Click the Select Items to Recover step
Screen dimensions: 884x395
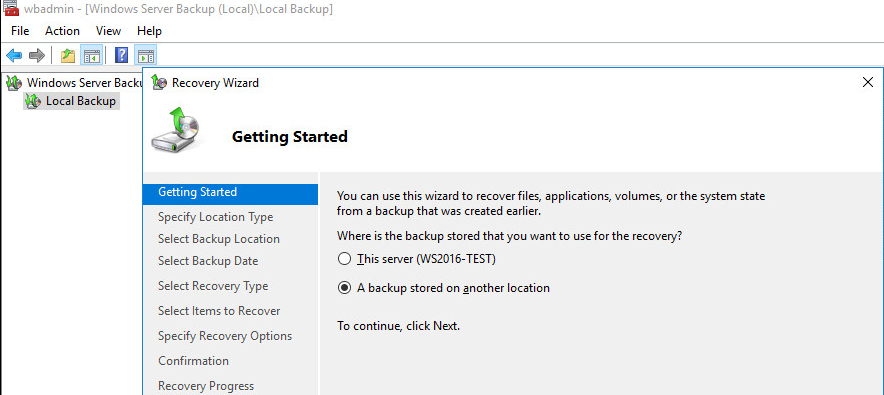tap(219, 310)
